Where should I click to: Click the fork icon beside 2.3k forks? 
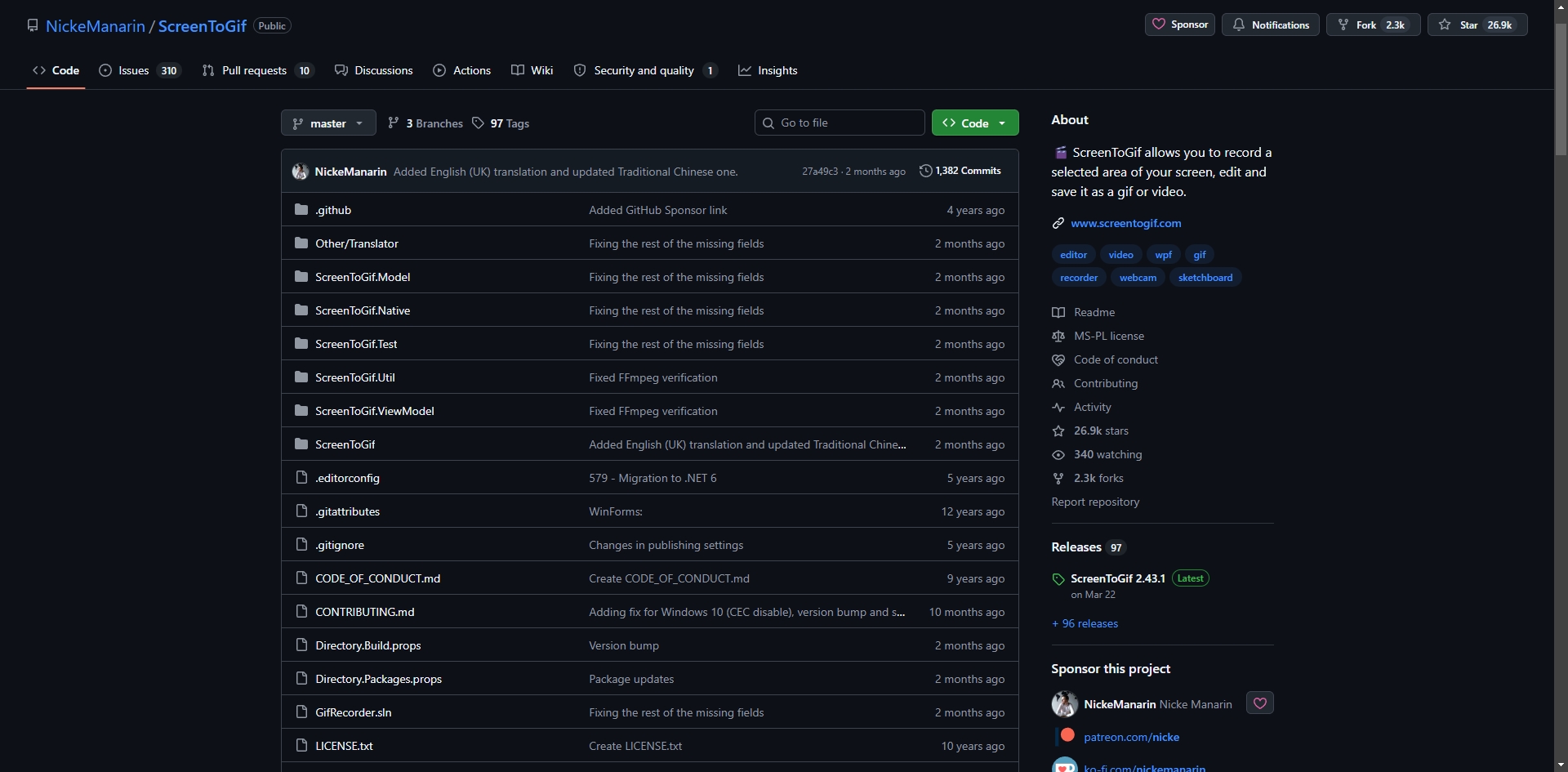point(1058,478)
